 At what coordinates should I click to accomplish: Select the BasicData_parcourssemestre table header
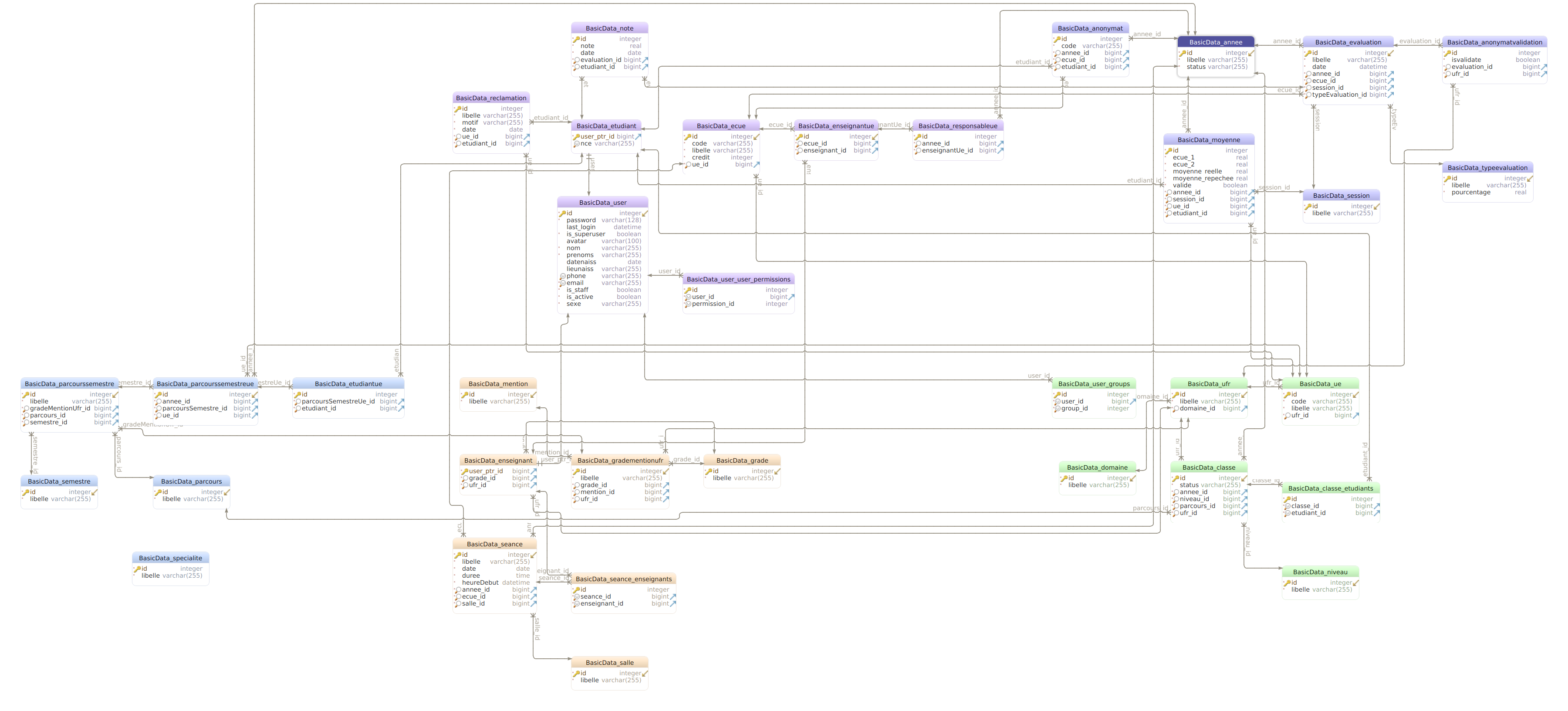(x=69, y=384)
